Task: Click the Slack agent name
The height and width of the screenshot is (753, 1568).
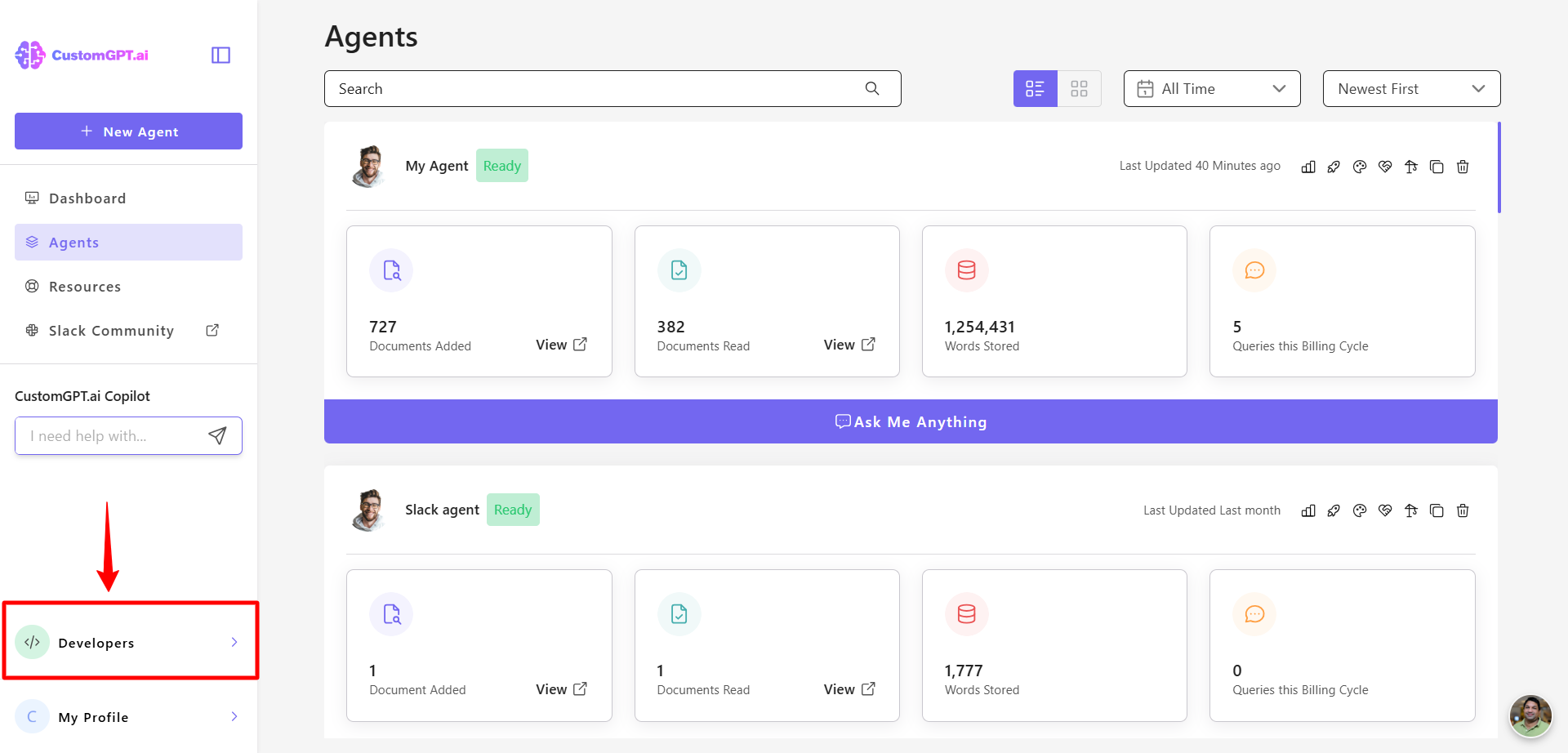Action: pyautogui.click(x=442, y=510)
